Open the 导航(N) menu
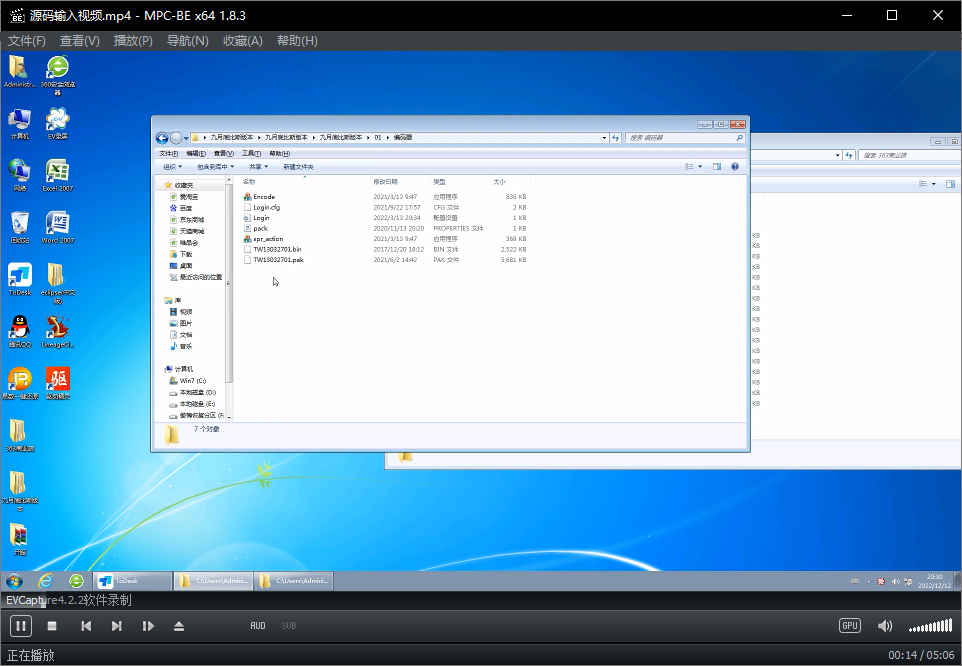962x666 pixels. point(188,40)
